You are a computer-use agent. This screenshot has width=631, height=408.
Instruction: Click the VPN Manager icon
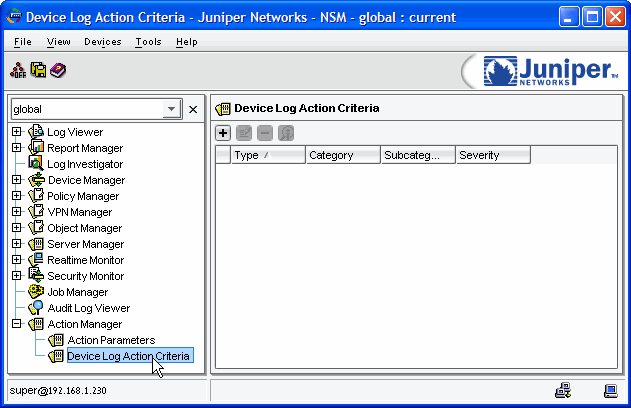click(36, 212)
